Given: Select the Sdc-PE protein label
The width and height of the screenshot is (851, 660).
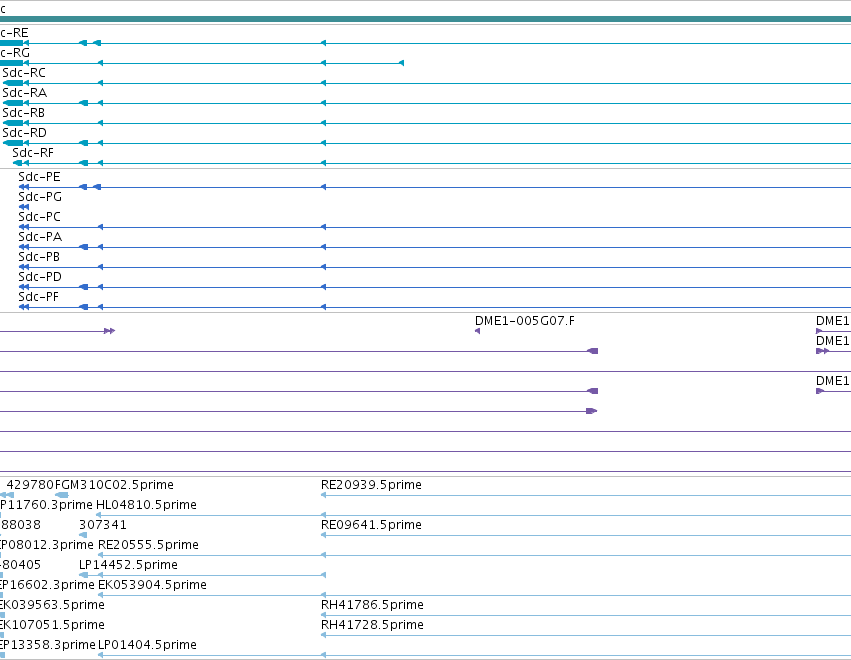Looking at the screenshot, I should pyautogui.click(x=39, y=177).
